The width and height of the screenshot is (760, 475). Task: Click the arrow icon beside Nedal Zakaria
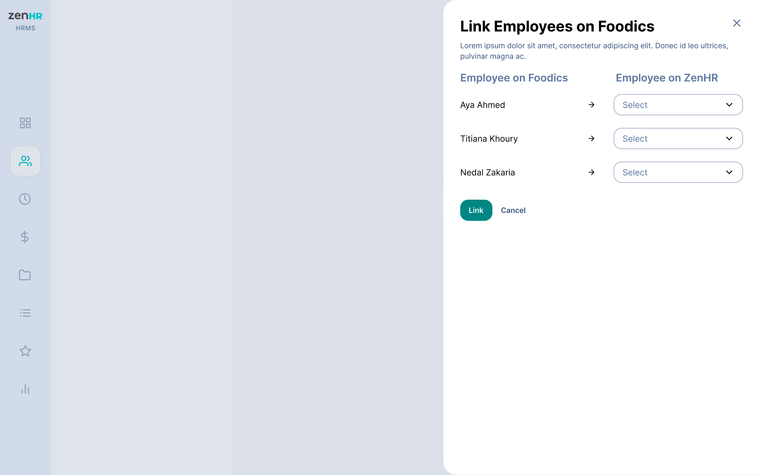[x=591, y=173]
